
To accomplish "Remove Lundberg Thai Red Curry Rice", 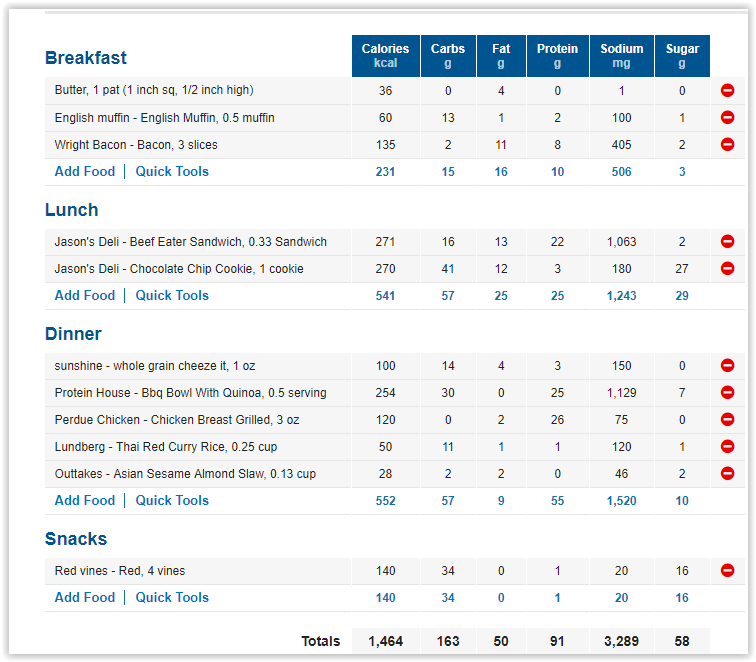I will tap(727, 446).
